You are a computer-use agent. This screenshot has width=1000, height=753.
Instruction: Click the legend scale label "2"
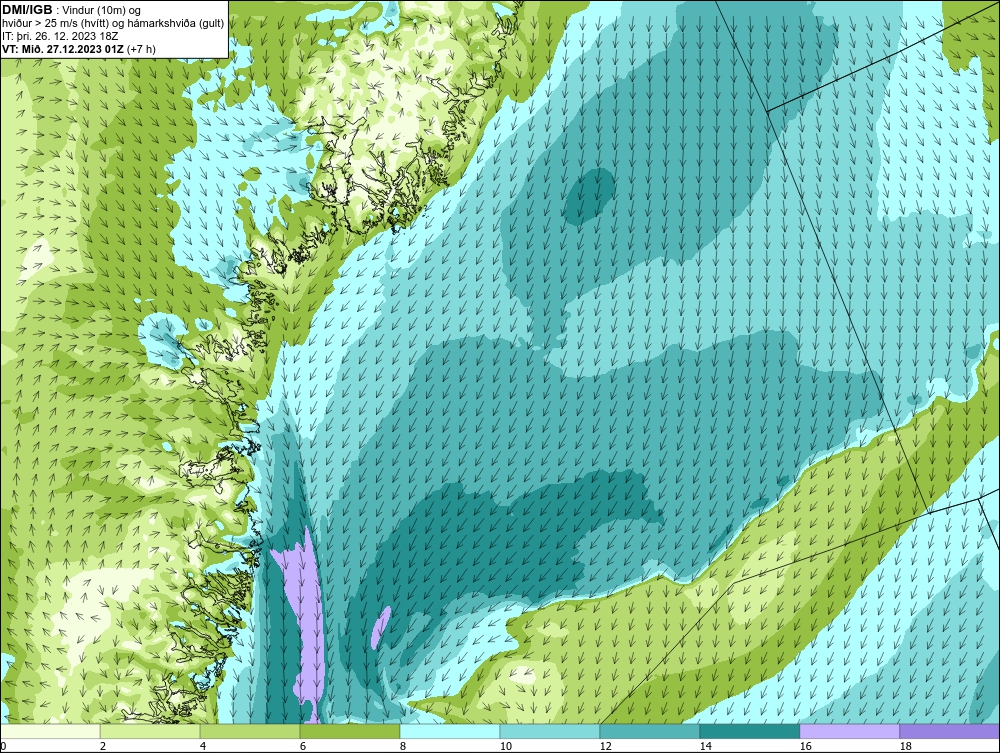click(x=103, y=746)
